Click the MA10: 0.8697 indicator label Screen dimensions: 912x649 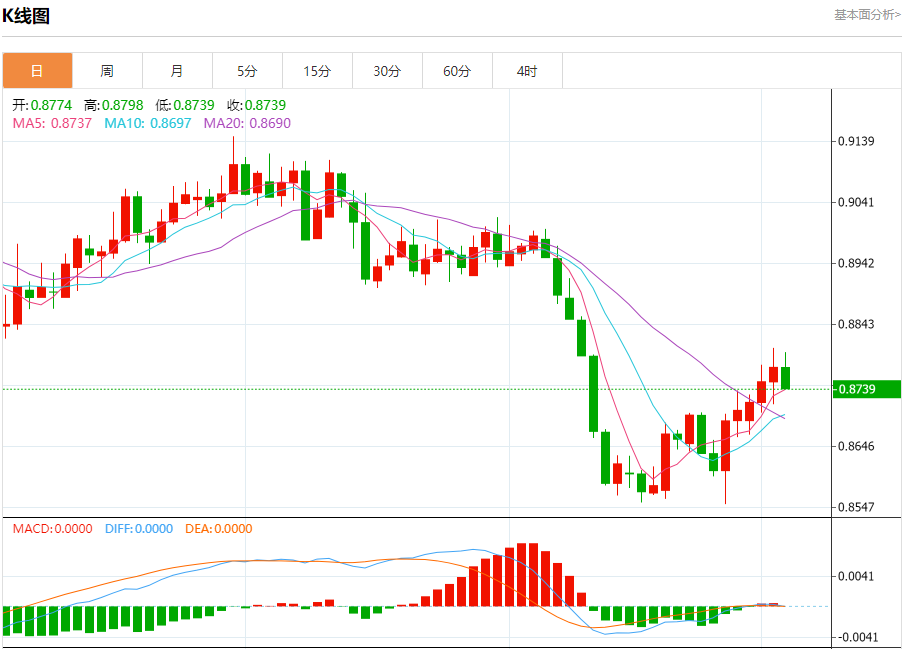148,123
